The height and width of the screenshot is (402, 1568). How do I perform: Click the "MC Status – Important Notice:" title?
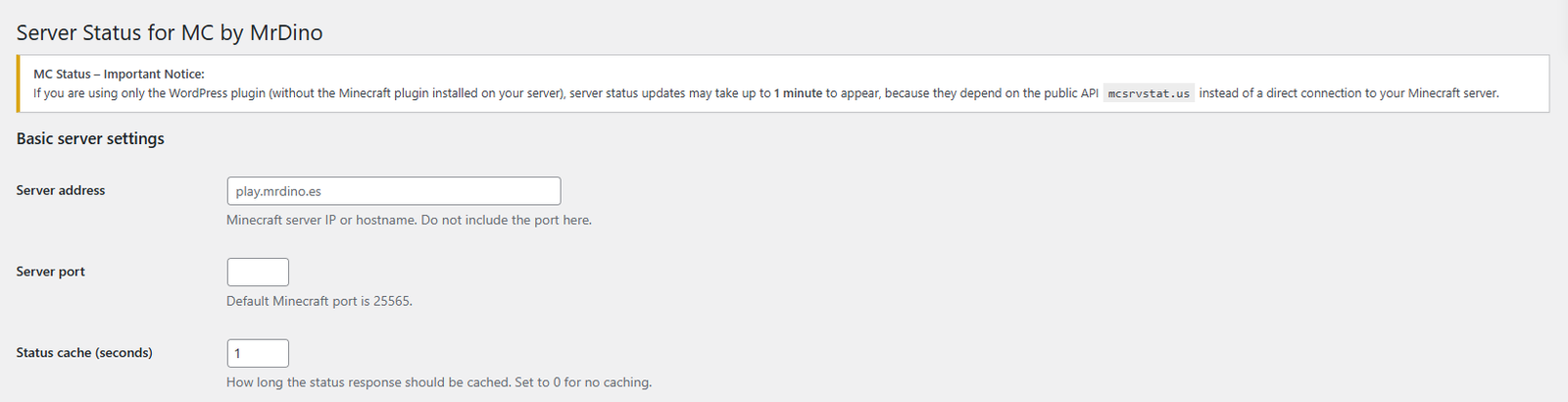(119, 74)
